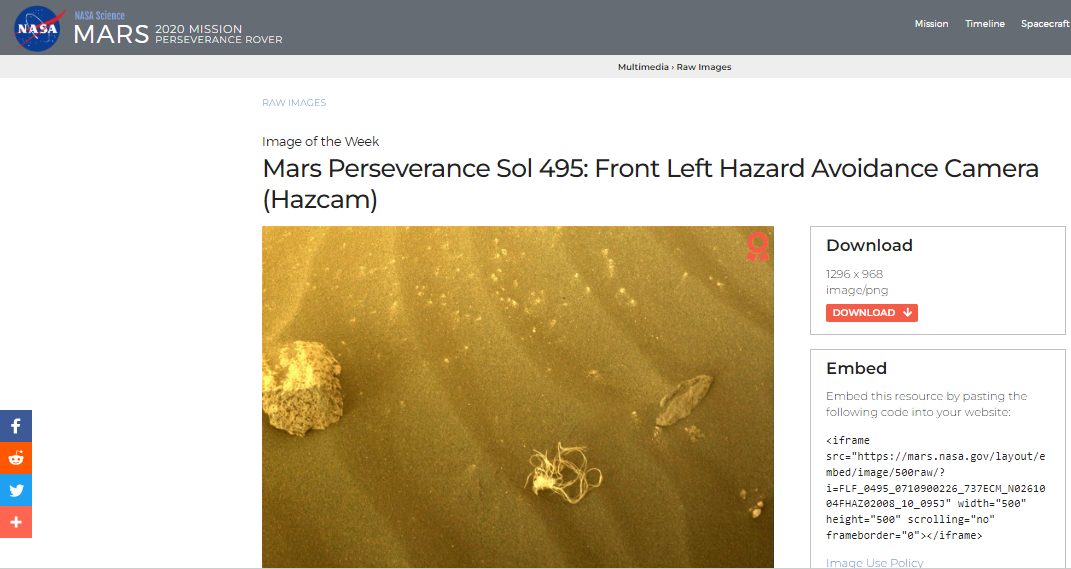Screen dimensions: 1071x569
Task: Click the DOWNLOAD button
Action: (x=872, y=313)
